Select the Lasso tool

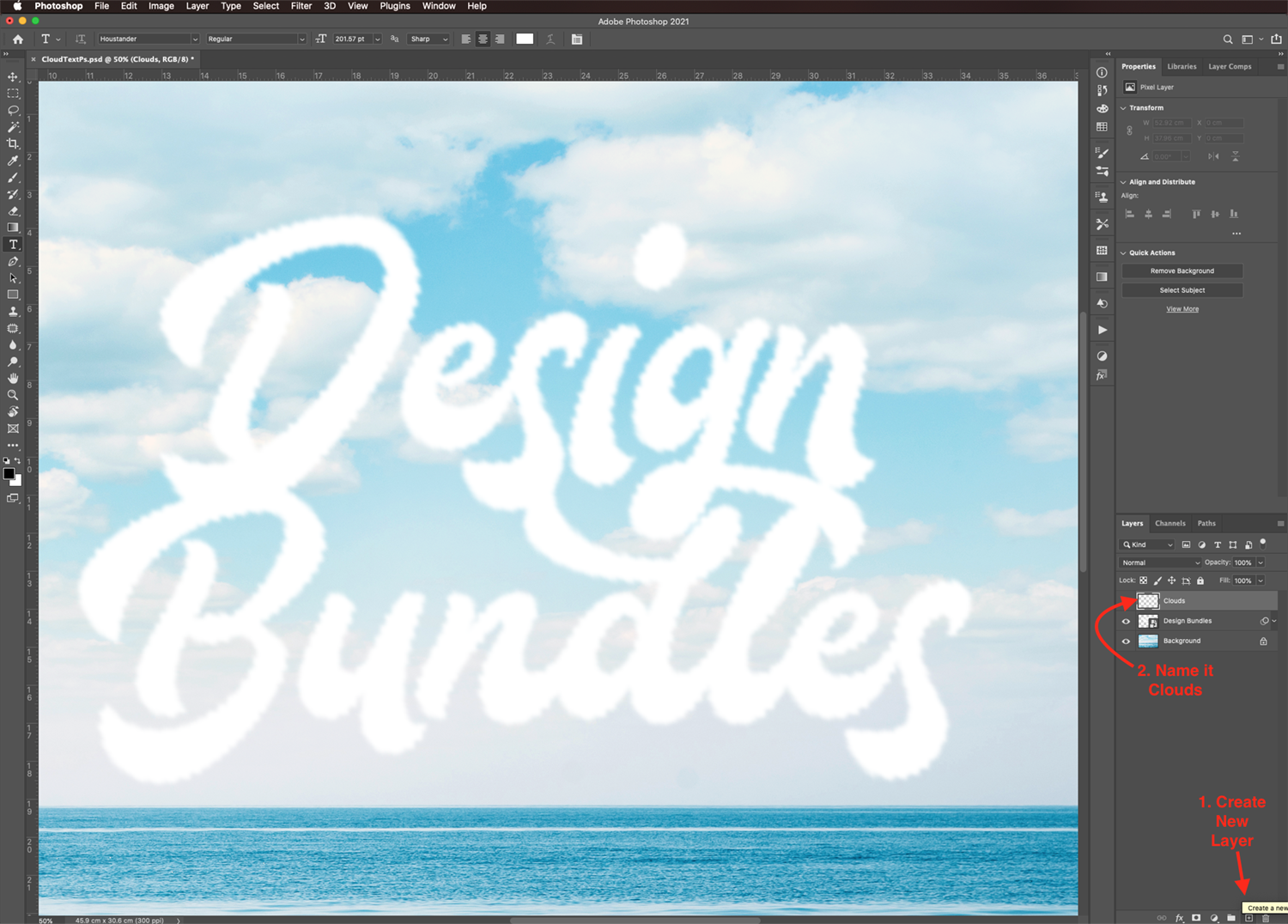click(x=13, y=111)
